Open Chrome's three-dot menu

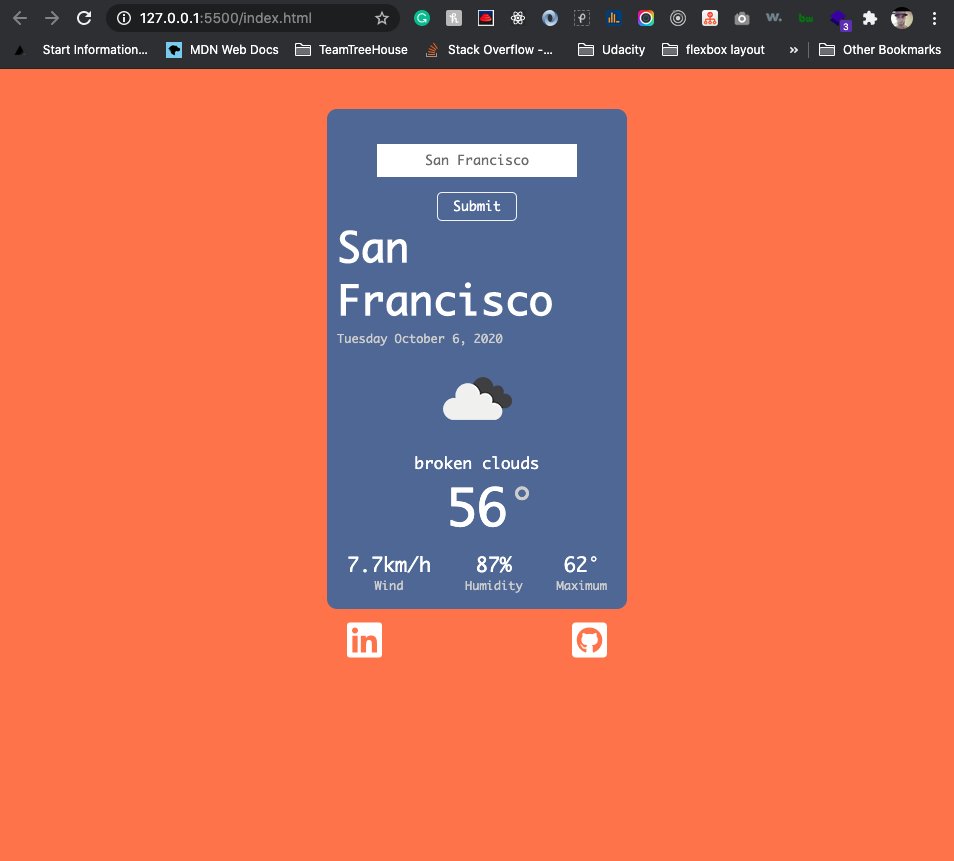933,17
